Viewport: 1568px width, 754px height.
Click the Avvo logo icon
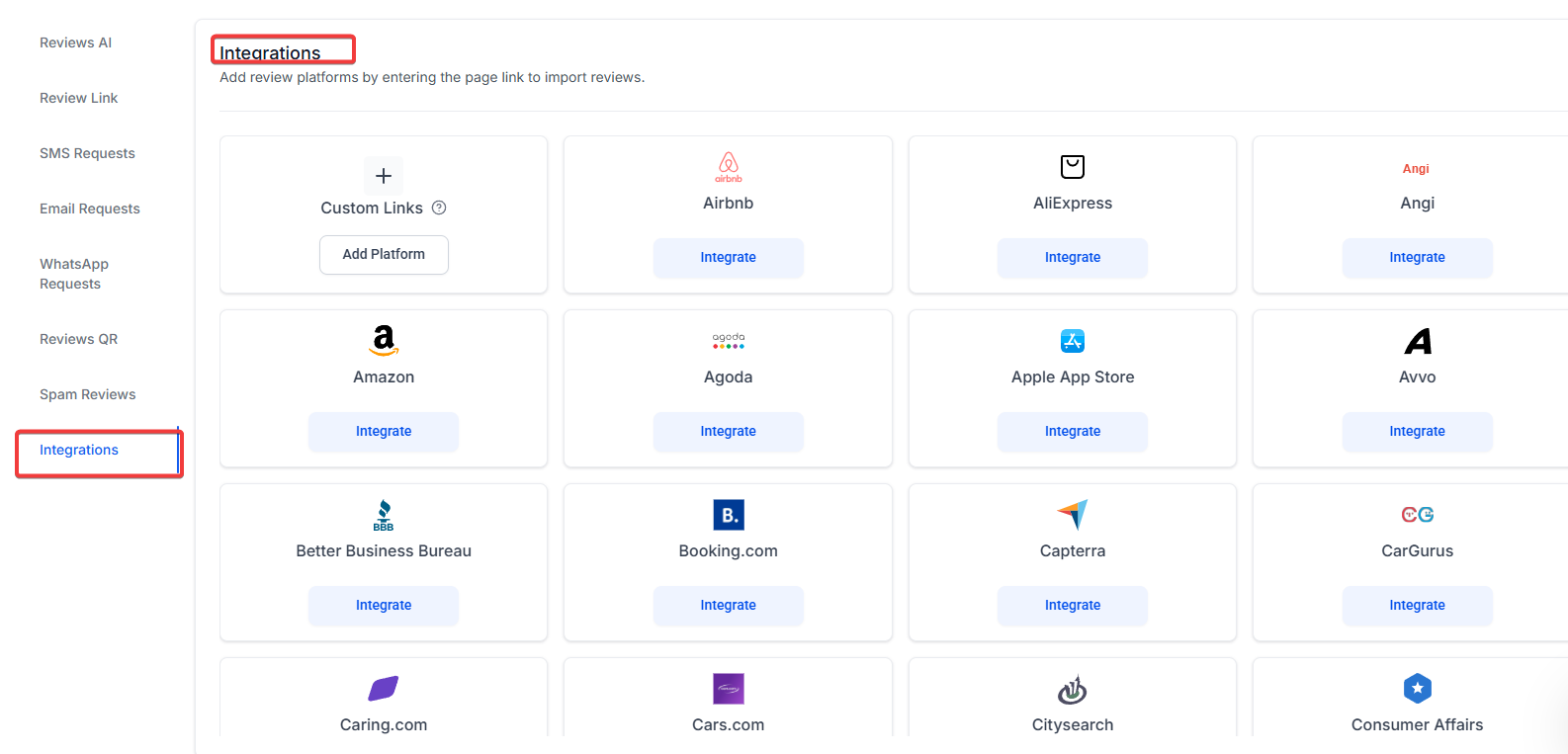[1418, 341]
